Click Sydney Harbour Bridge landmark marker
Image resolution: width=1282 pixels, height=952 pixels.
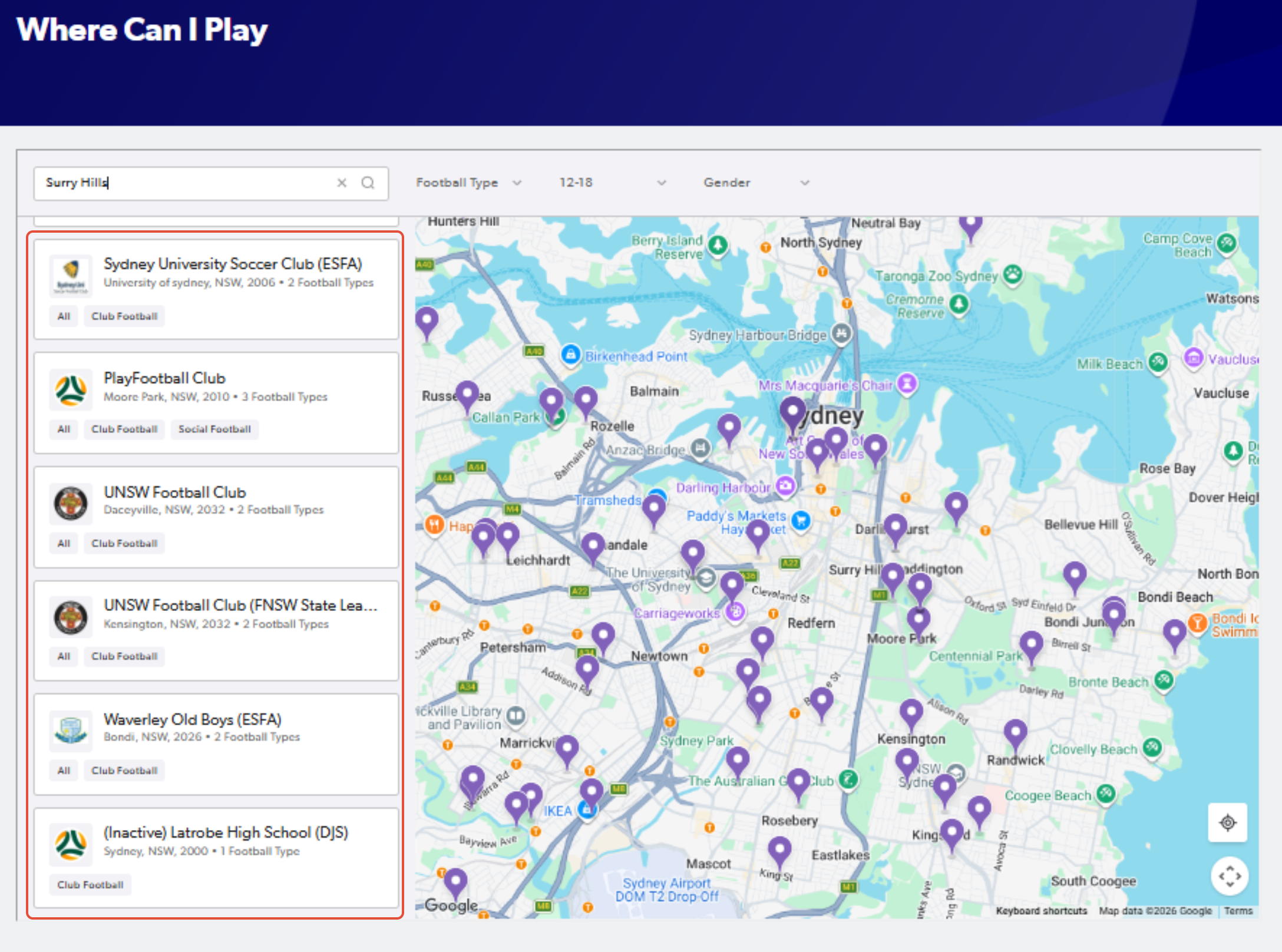tap(842, 333)
